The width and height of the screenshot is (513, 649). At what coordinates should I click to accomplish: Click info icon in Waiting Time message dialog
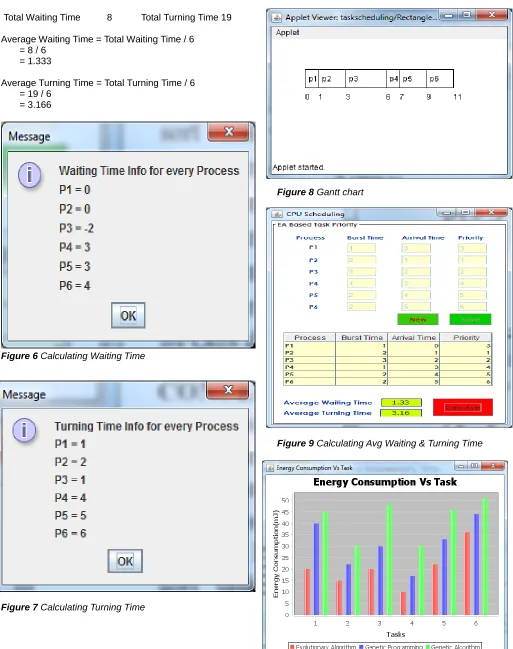(x=29, y=175)
